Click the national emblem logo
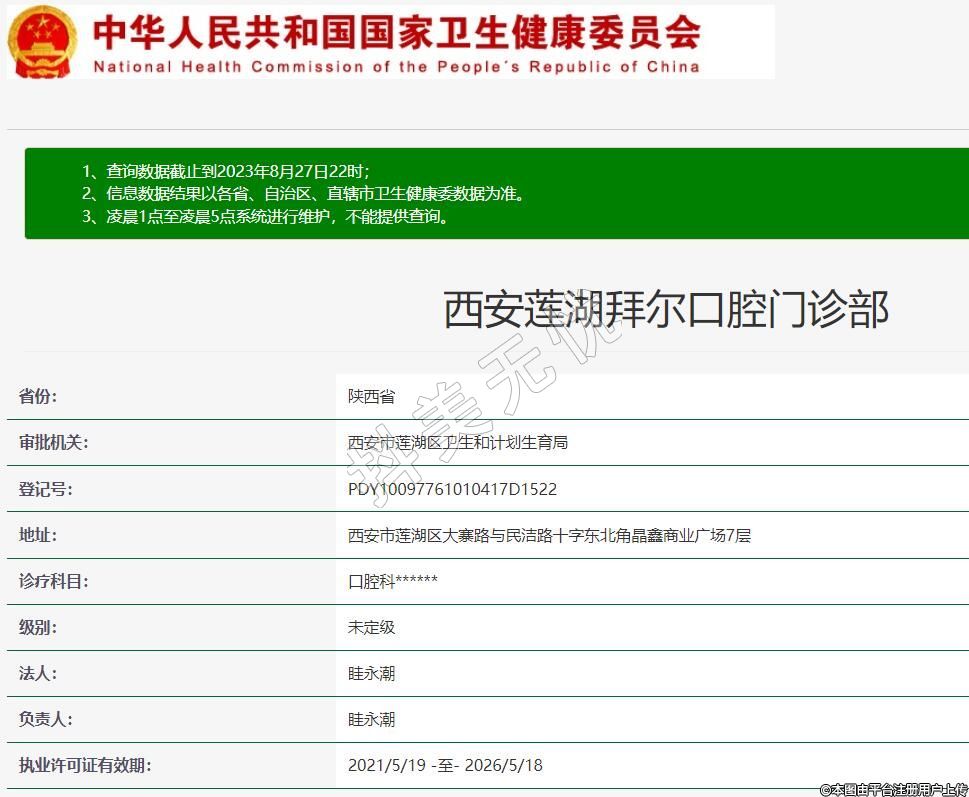 click(42, 41)
